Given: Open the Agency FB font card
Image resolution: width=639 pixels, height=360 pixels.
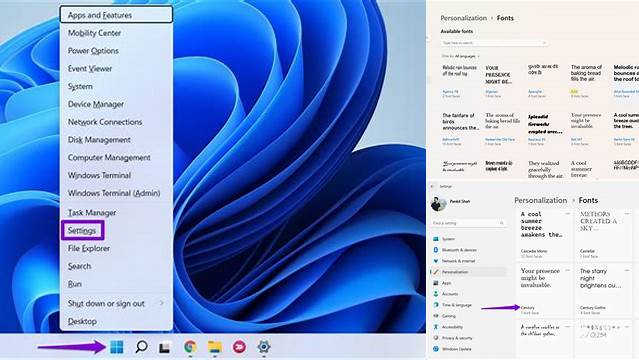Looking at the screenshot, I should [459, 81].
